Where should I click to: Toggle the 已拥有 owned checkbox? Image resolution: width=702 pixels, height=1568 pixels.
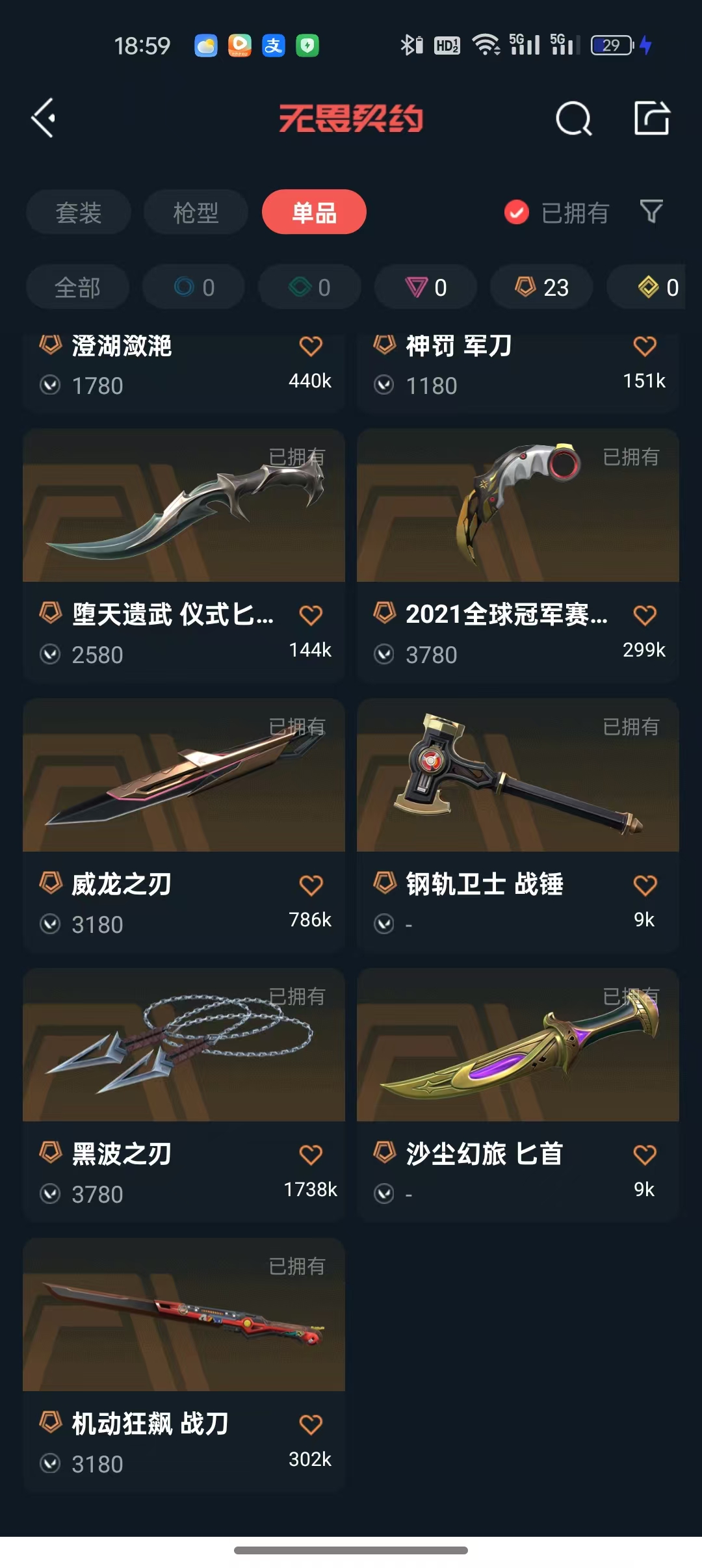pyautogui.click(x=517, y=212)
